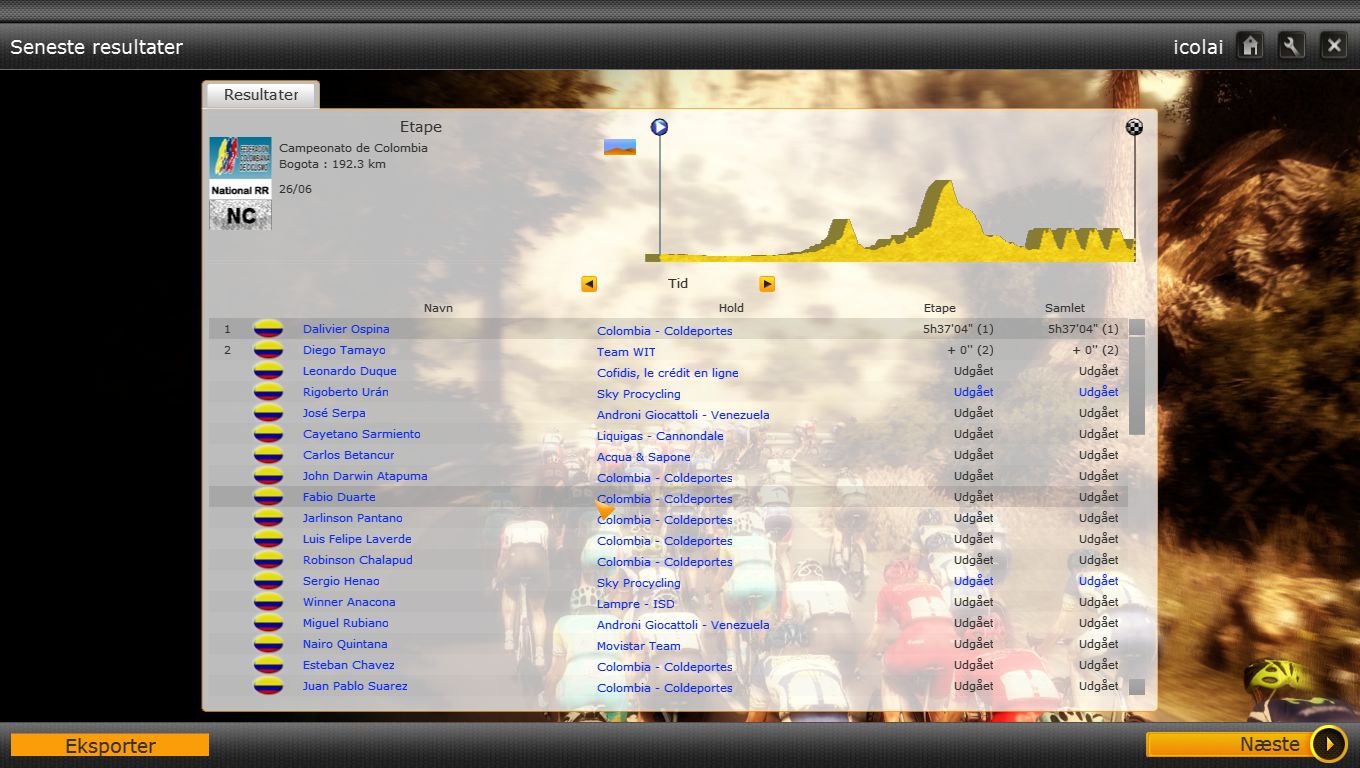
Task: Click the Colombian federation logo
Action: [240, 158]
